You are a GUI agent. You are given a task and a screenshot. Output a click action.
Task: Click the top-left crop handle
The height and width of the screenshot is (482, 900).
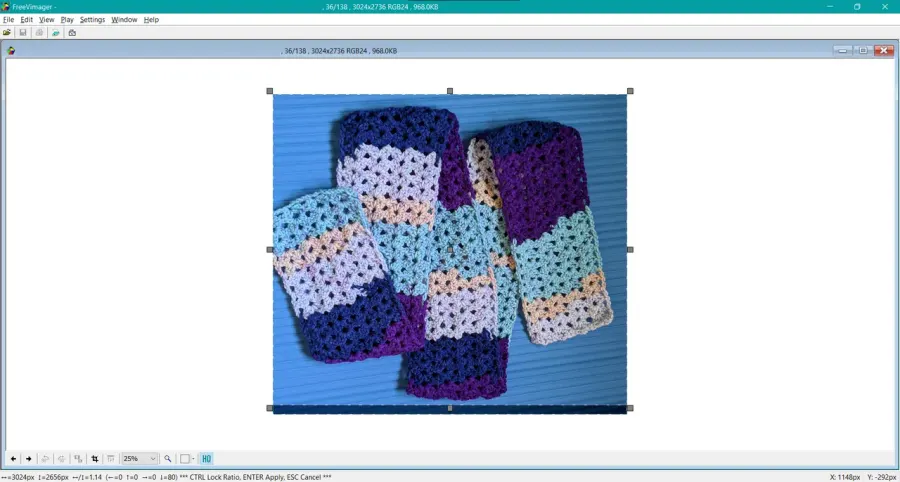(x=270, y=91)
